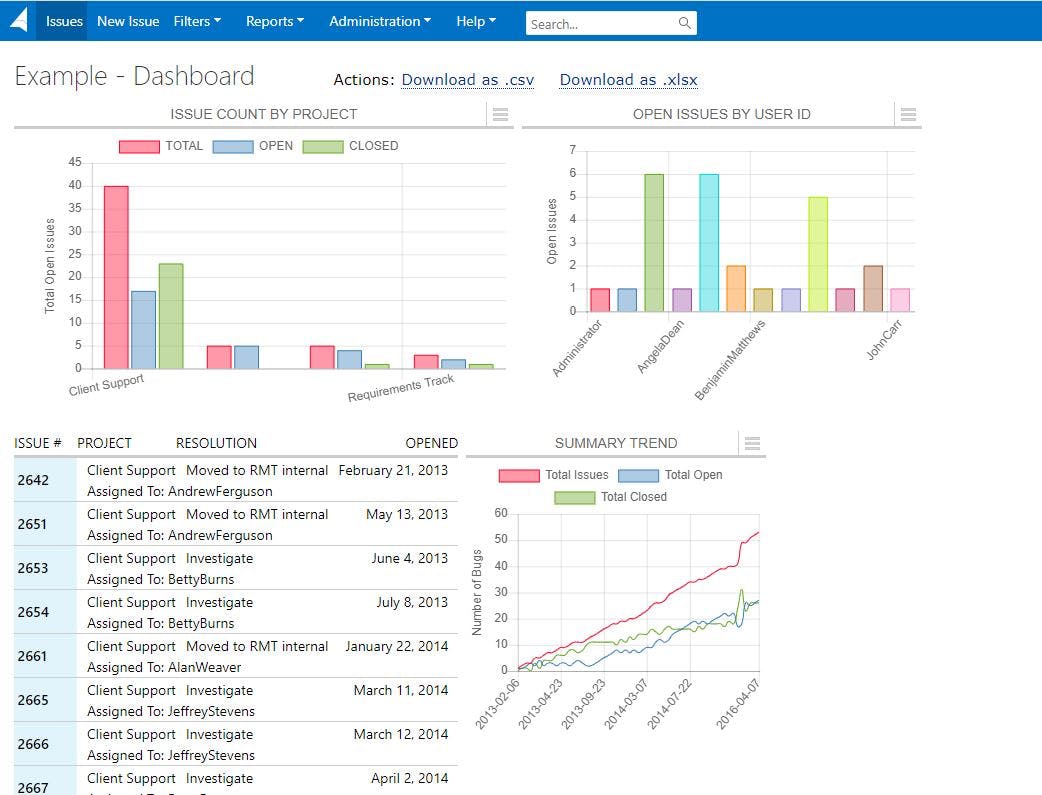Image resolution: width=1042 pixels, height=795 pixels.
Task: Click 'January 22, 2014' date
Action: [x=397, y=646]
